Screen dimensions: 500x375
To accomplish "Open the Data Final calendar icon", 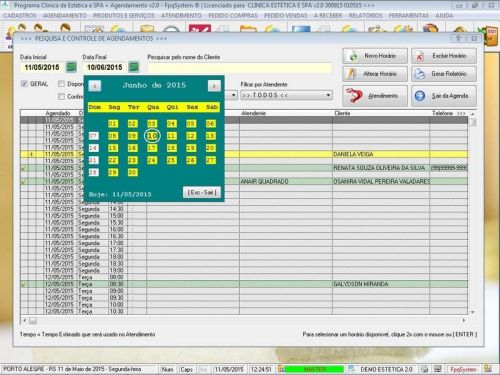I will (x=134, y=67).
